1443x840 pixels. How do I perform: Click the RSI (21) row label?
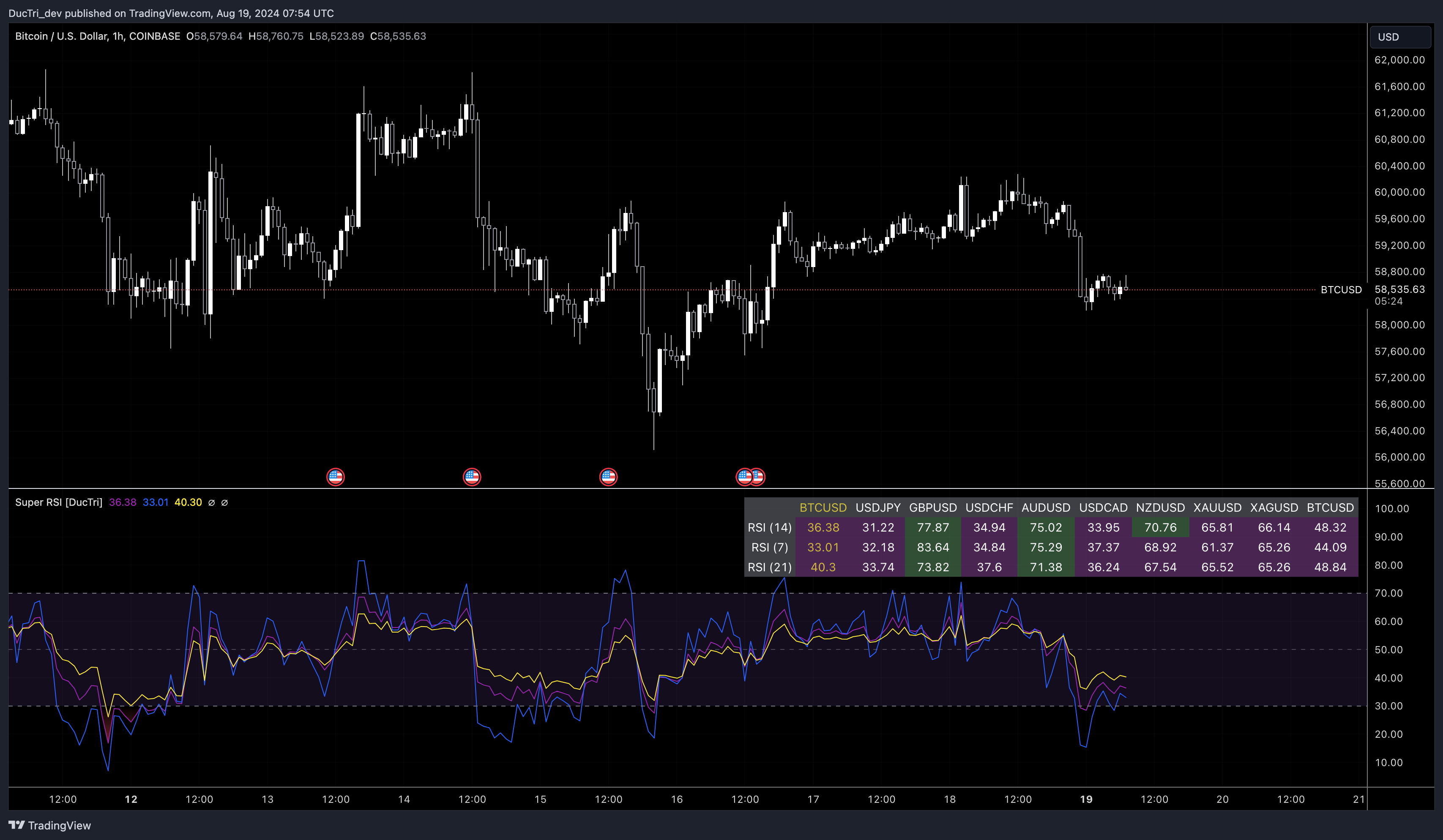[x=770, y=567]
